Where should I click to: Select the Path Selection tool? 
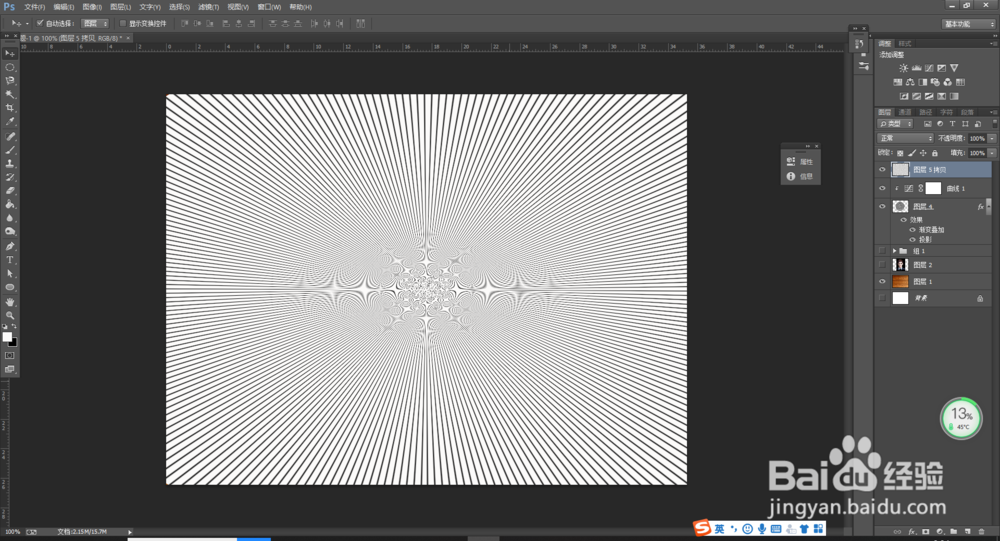point(10,273)
